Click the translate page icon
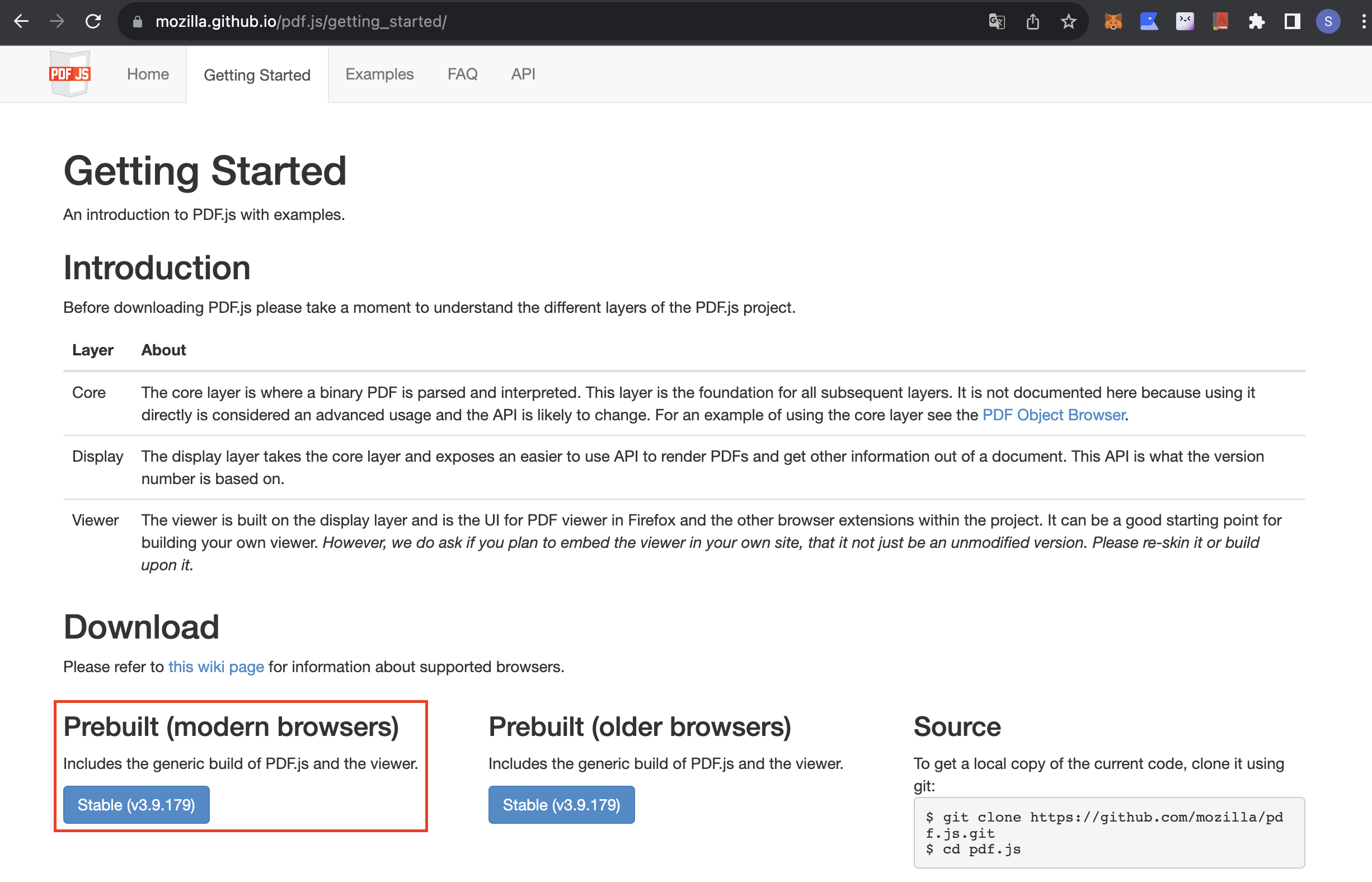Image resolution: width=1372 pixels, height=882 pixels. pos(997,22)
